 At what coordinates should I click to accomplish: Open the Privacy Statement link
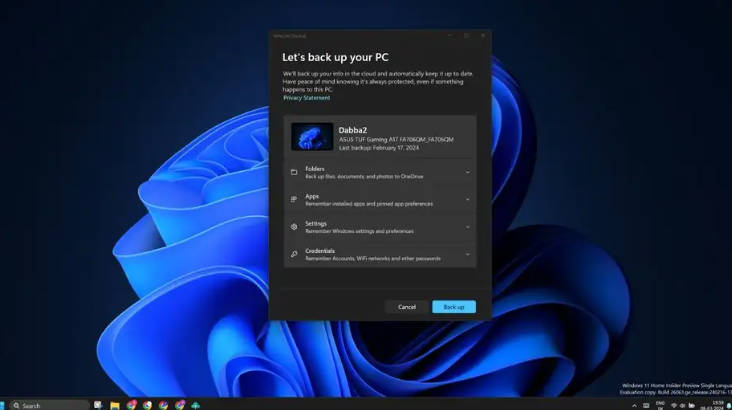(306, 98)
